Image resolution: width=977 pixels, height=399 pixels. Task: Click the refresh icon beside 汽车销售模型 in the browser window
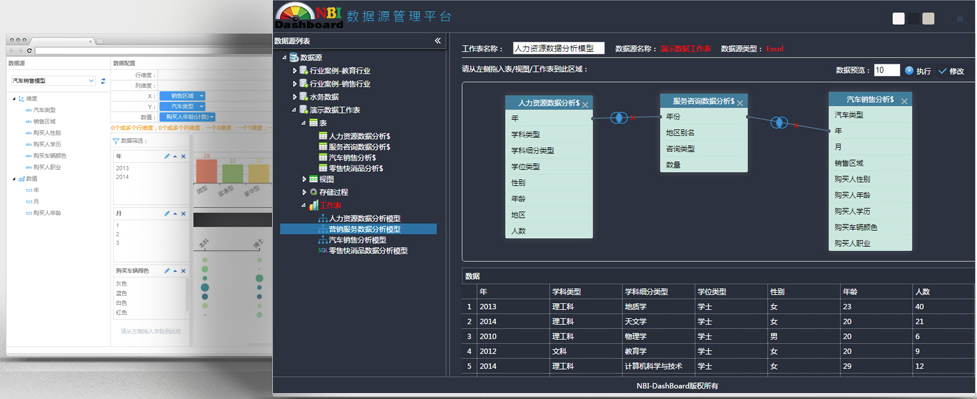click(103, 81)
